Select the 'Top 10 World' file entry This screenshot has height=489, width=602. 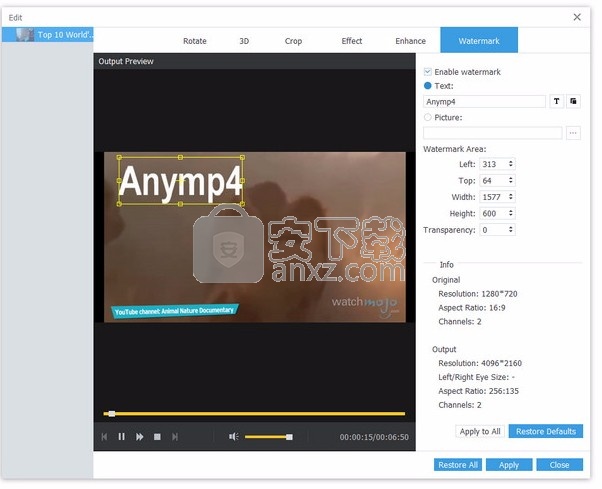point(48,35)
